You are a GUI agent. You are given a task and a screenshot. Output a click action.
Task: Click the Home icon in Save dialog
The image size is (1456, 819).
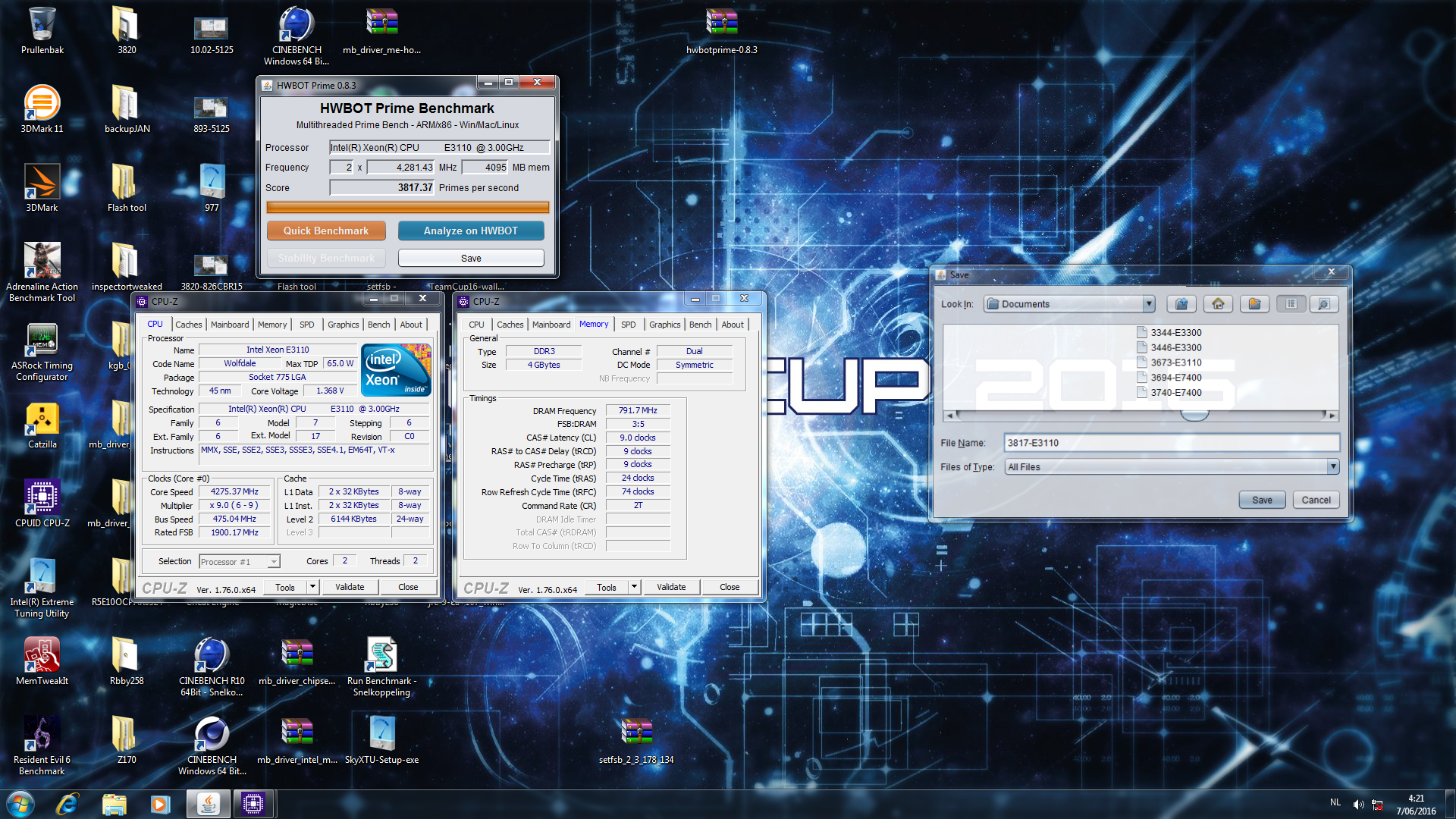coord(1218,304)
